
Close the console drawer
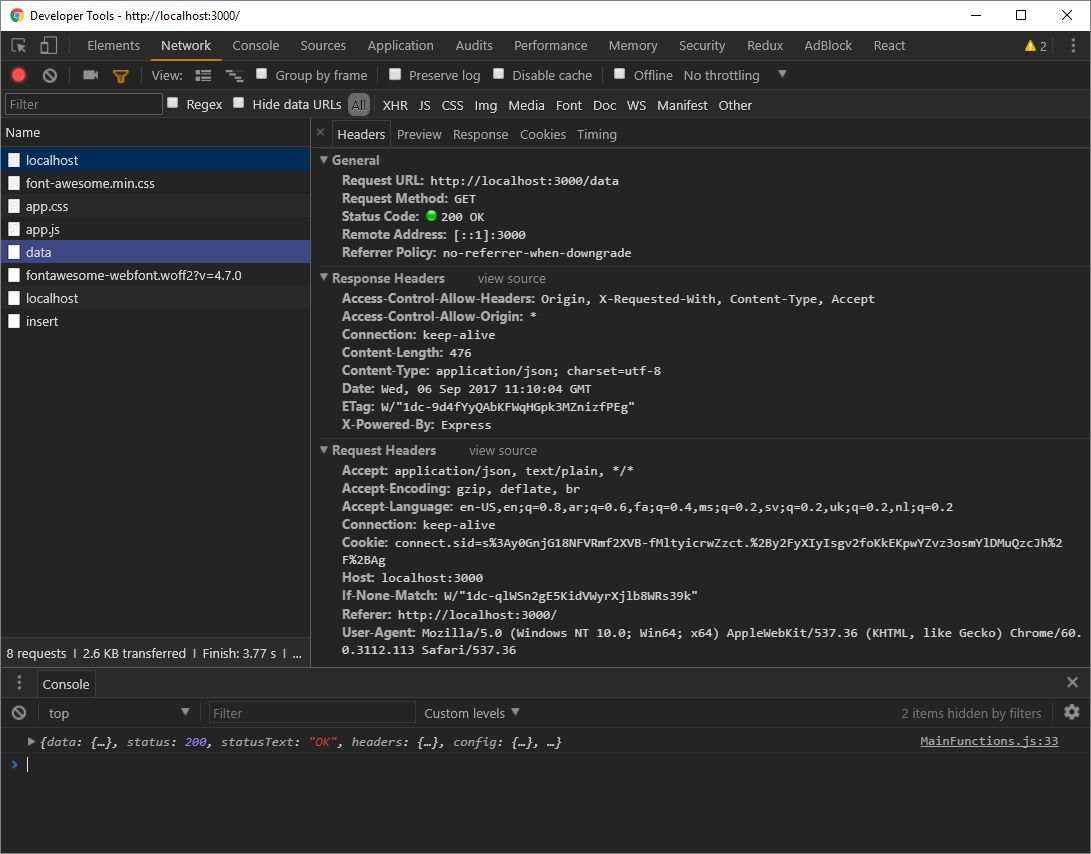1072,682
